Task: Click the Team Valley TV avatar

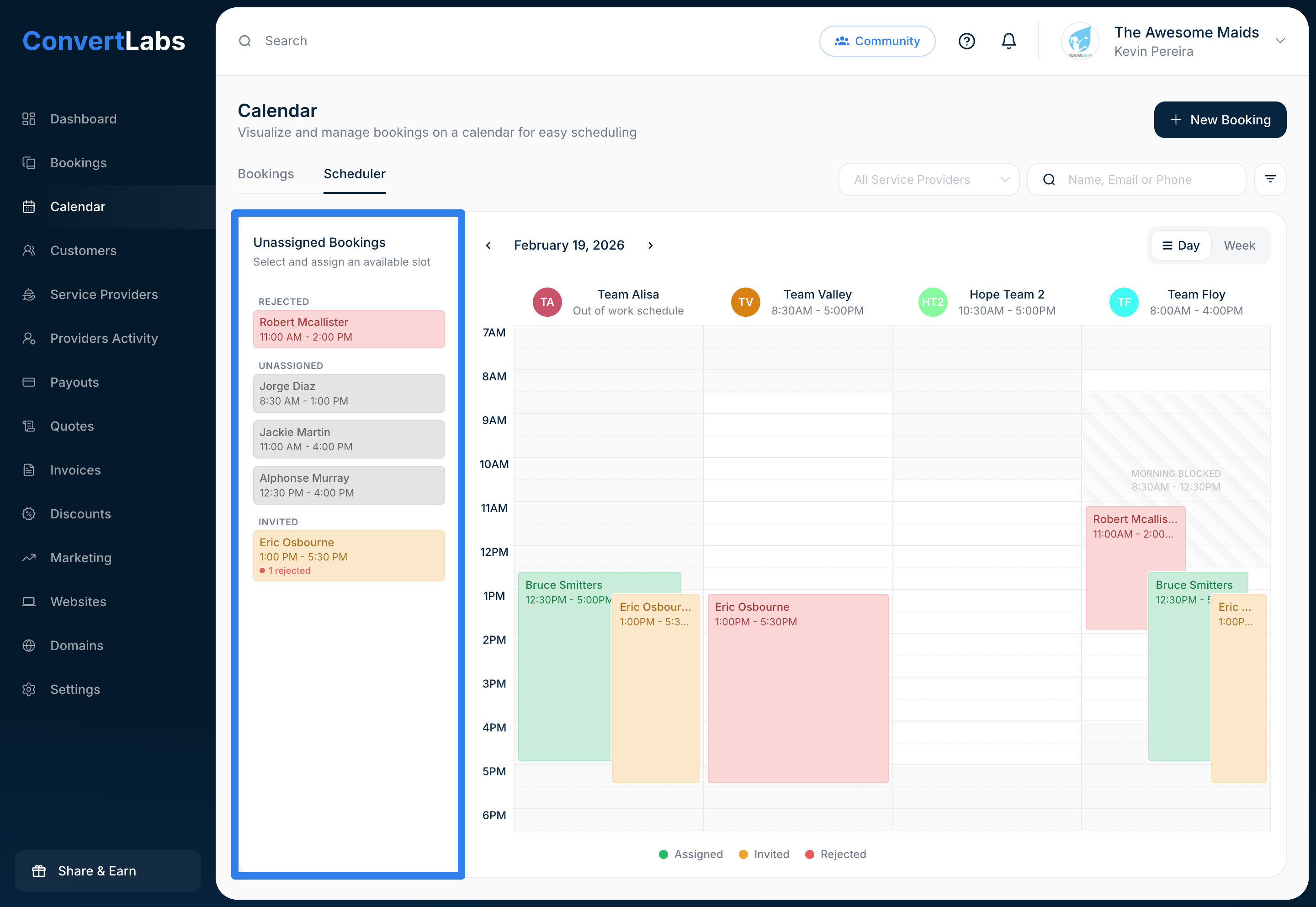Action: pos(745,302)
